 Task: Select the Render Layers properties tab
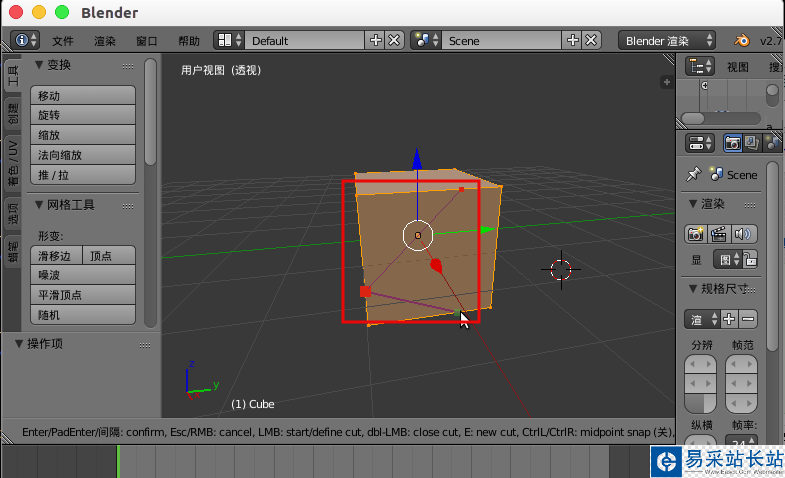[751, 143]
